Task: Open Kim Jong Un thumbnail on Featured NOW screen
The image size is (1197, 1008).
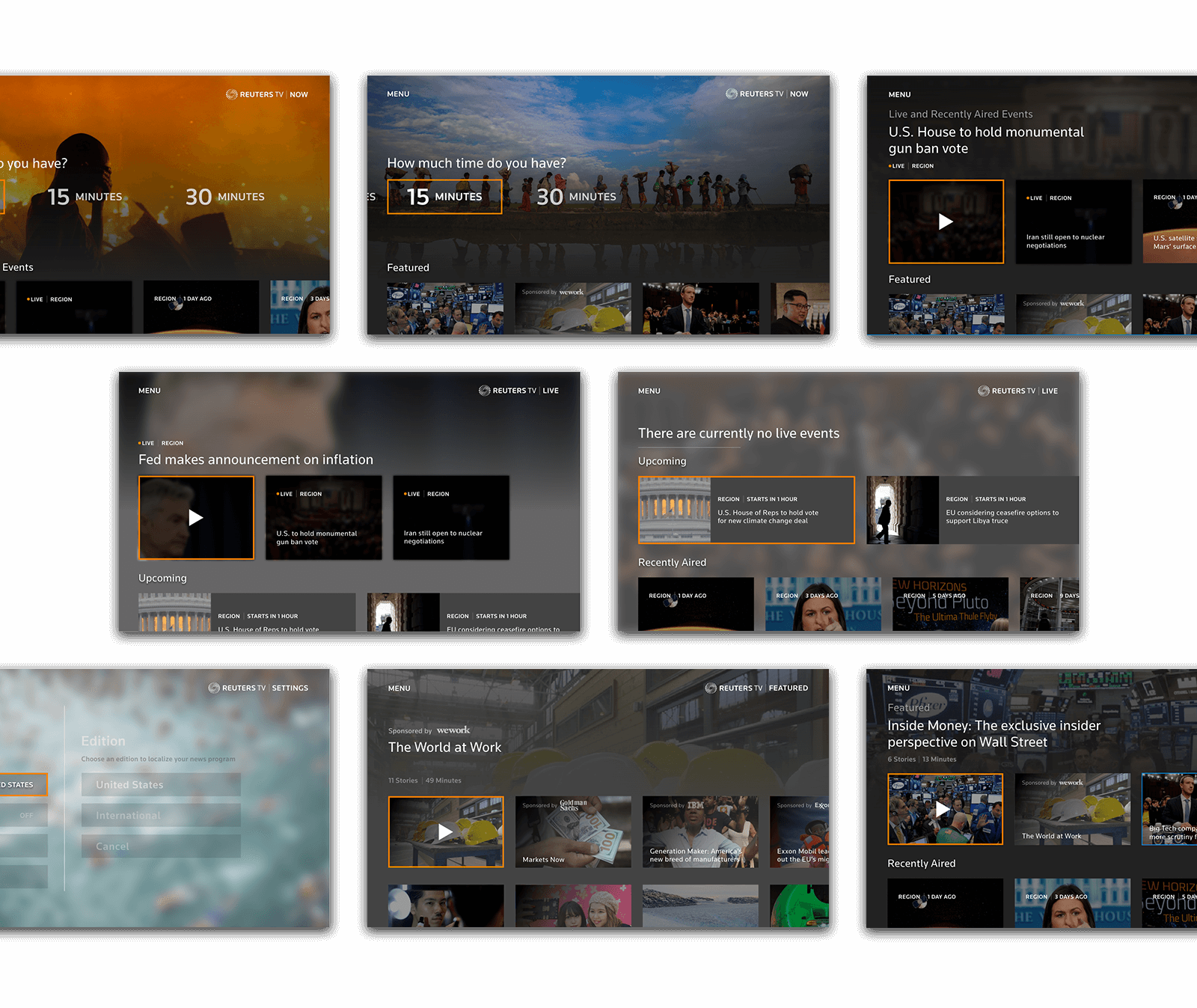Action: [x=800, y=308]
